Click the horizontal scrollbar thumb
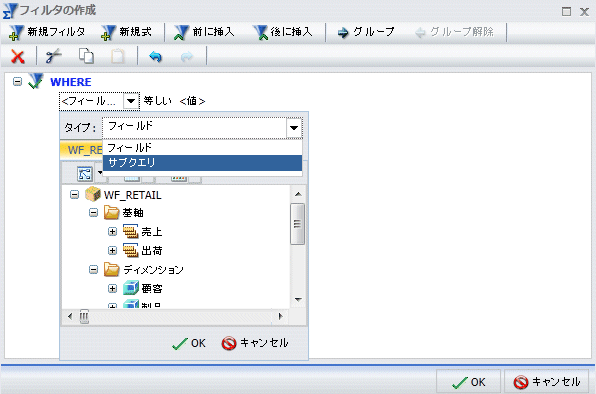The image size is (596, 394). tap(84, 316)
